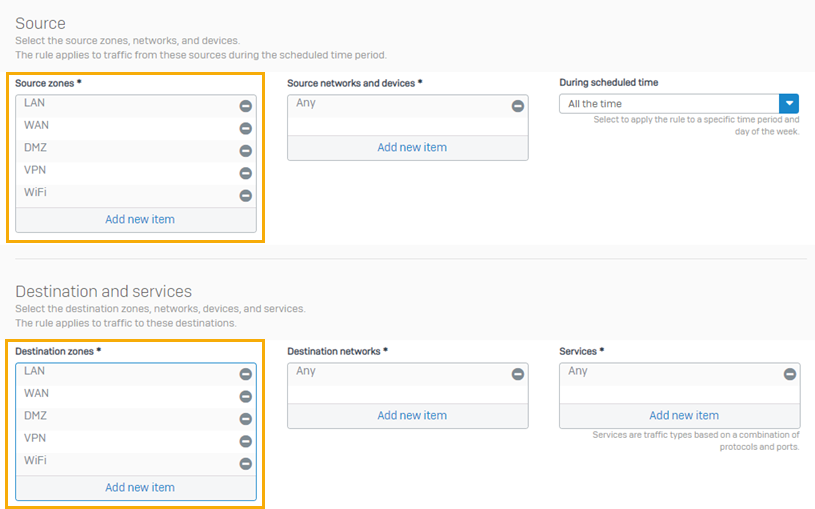Open the scheduled time dropdown arrow
Image resolution: width=815 pixels, height=509 pixels.
[789, 104]
